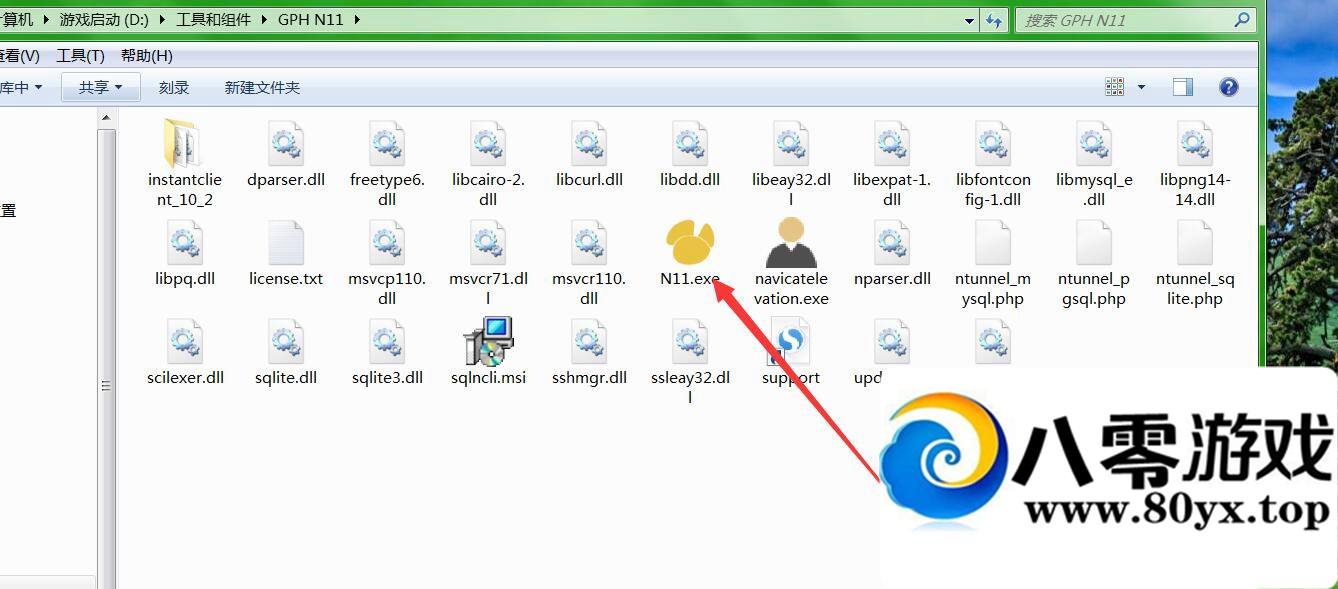Viewport: 1338px width, 589px height.
Task: Select the license.txt text file
Action: pyautogui.click(x=286, y=255)
